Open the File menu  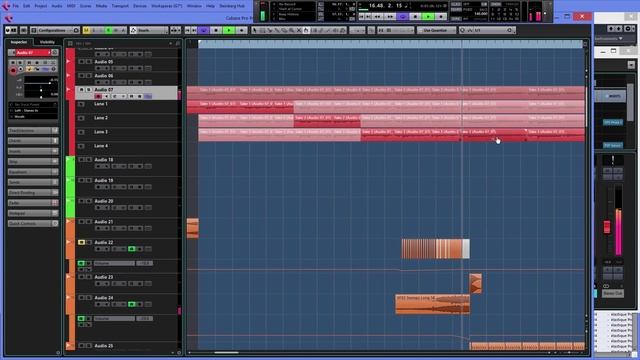(16, 6)
